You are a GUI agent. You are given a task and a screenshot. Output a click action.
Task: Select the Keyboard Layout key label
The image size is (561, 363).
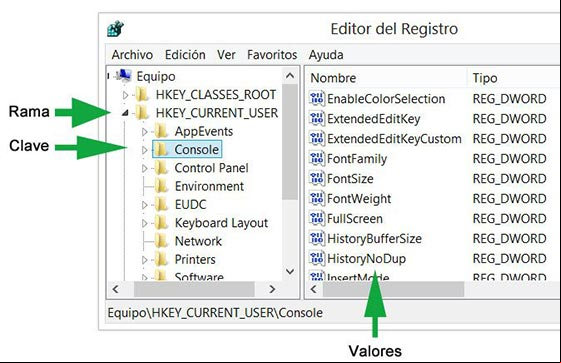[x=221, y=223]
